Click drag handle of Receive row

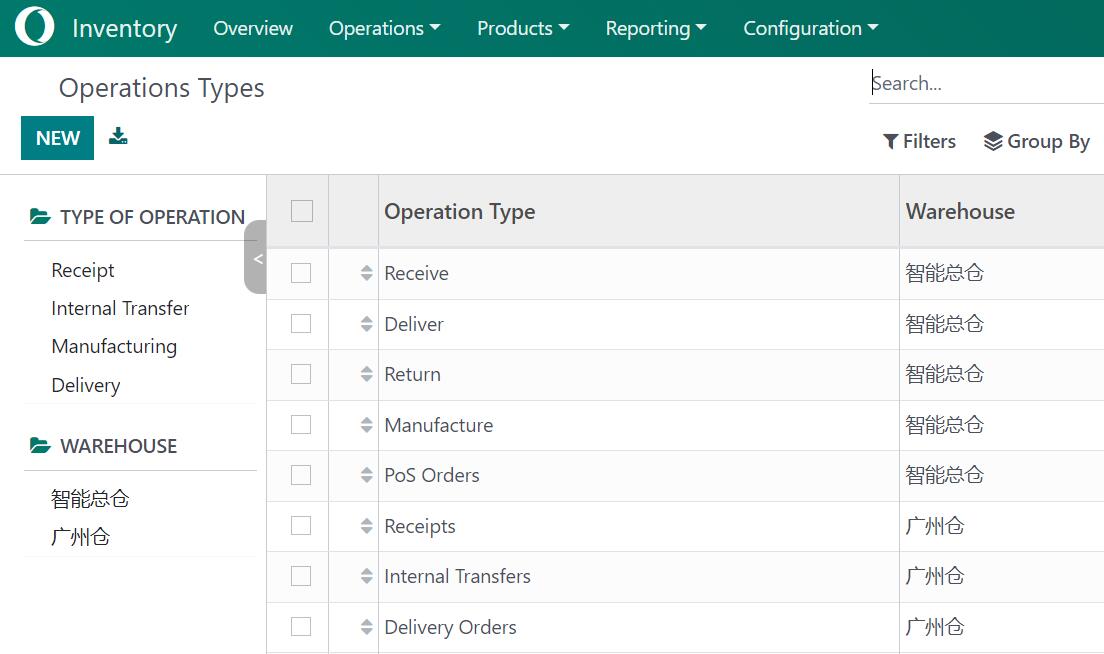pos(366,272)
